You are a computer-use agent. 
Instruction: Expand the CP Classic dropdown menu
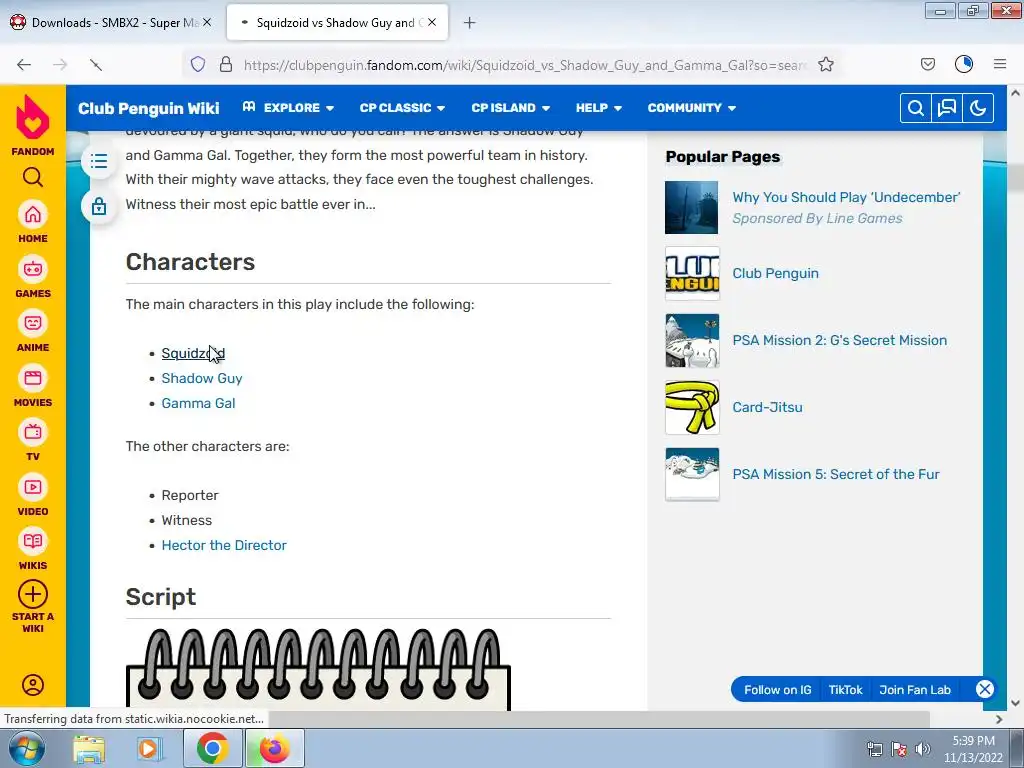pos(402,108)
